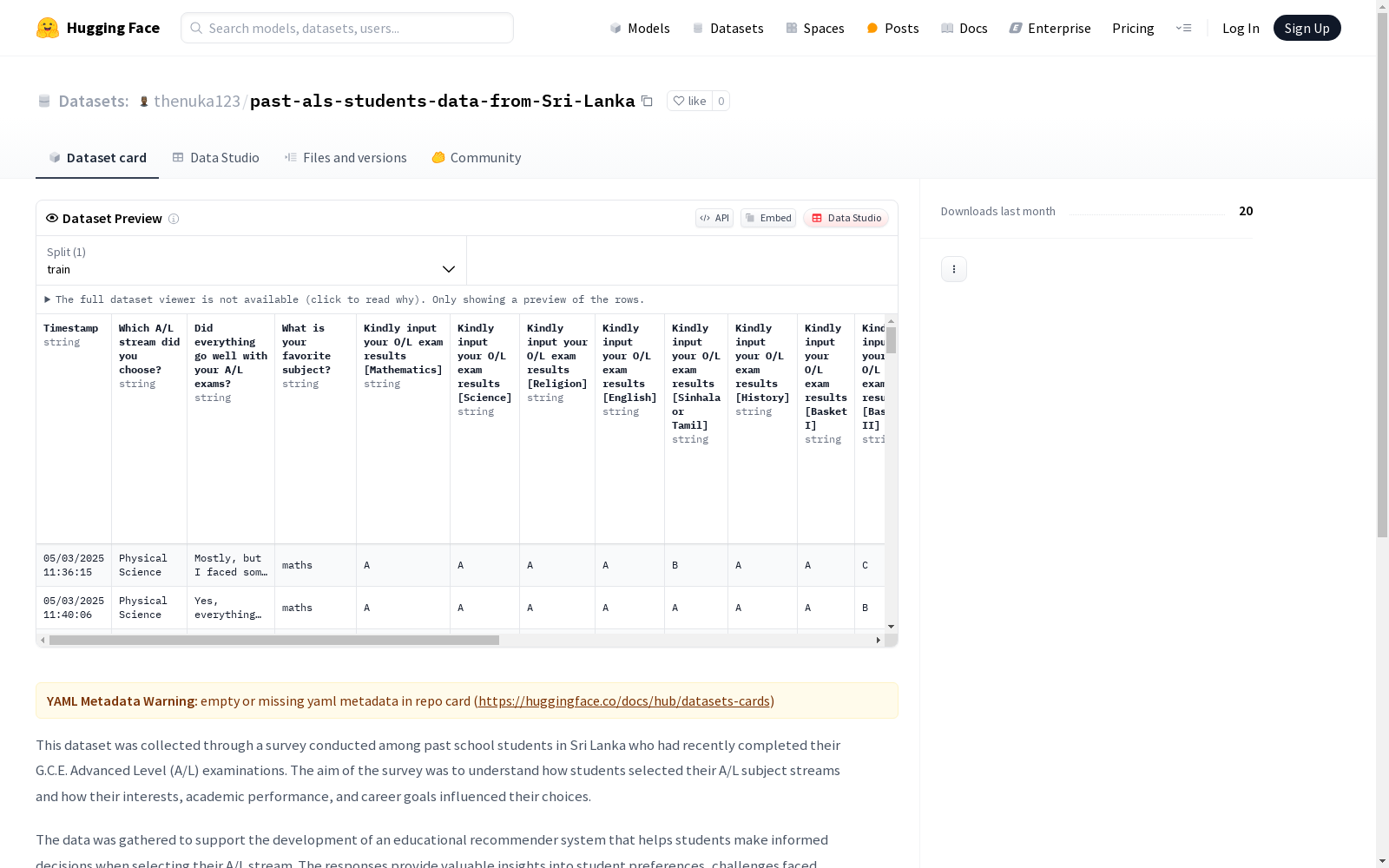Go to Spaces in top navigation
Image resolution: width=1389 pixels, height=868 pixels.
tap(815, 28)
